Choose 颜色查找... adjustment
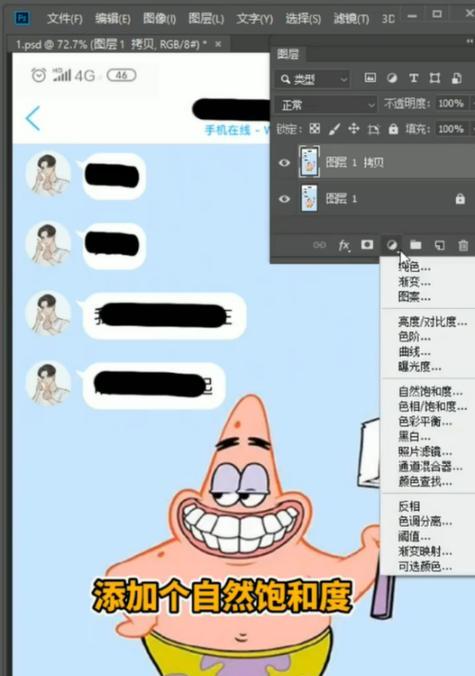This screenshot has width=475, height=676. pos(425,481)
